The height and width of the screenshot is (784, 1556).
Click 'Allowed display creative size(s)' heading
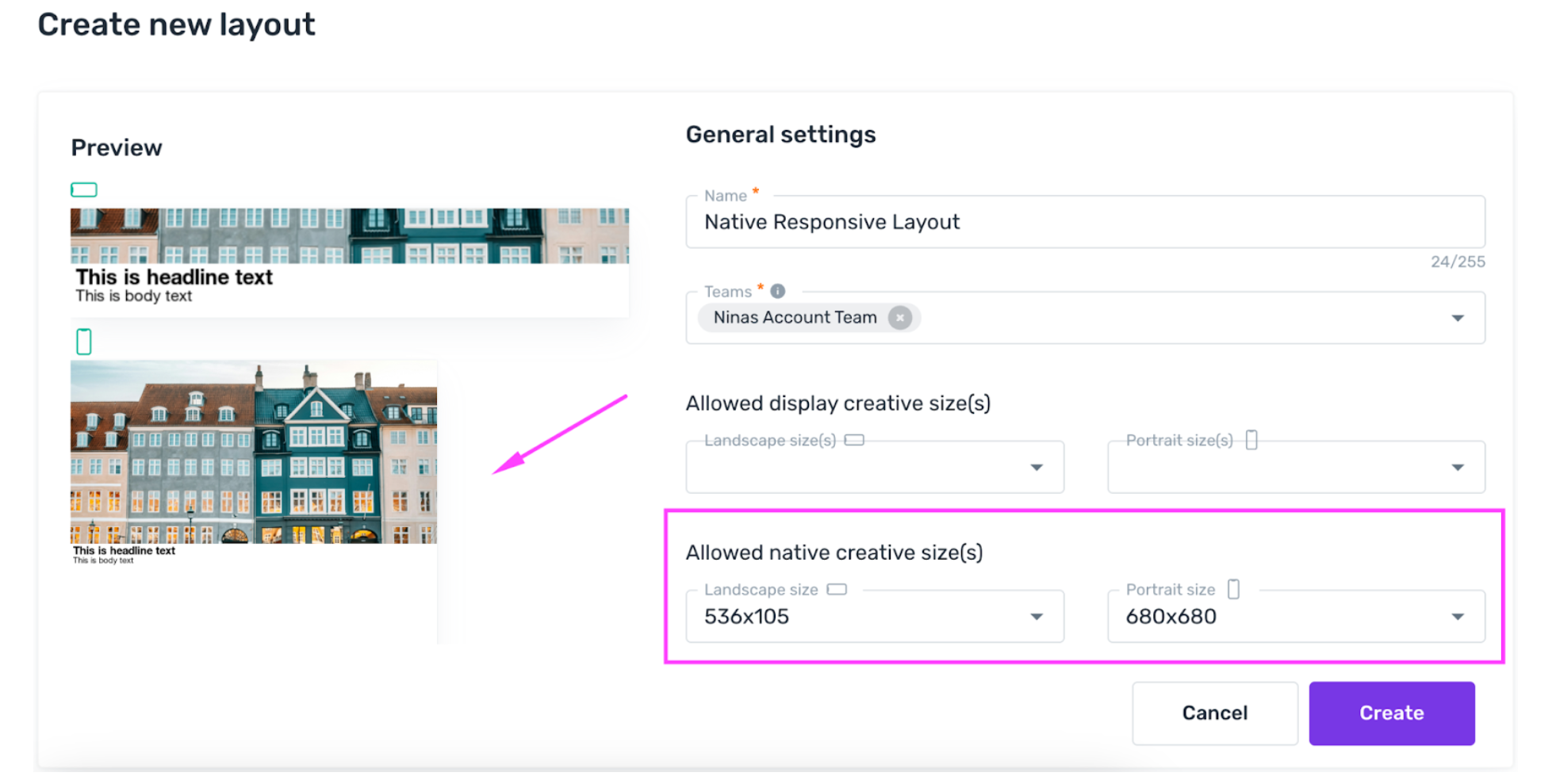tap(838, 403)
